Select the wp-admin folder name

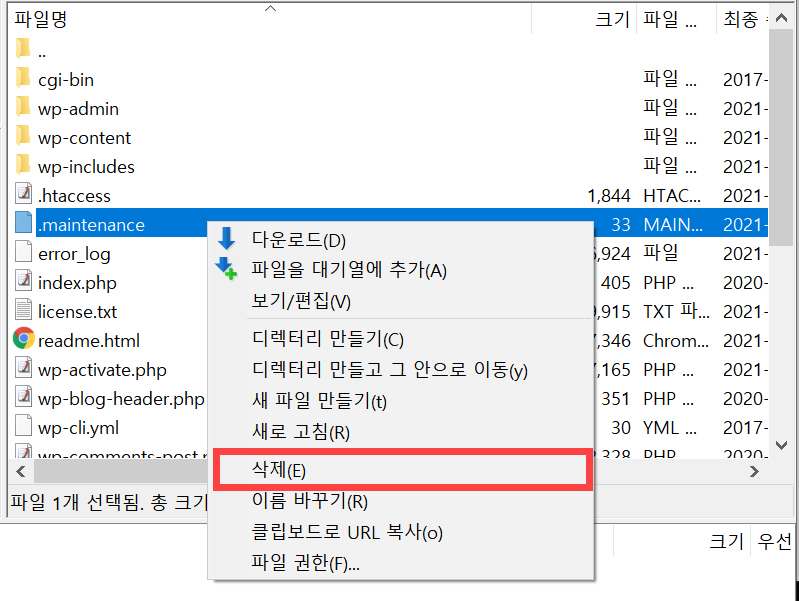(x=78, y=109)
